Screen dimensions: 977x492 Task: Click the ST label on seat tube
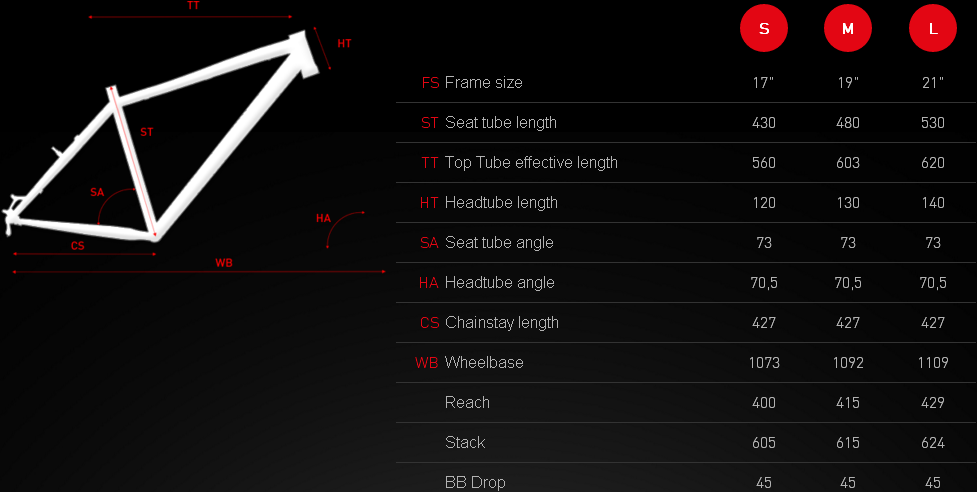(x=147, y=132)
